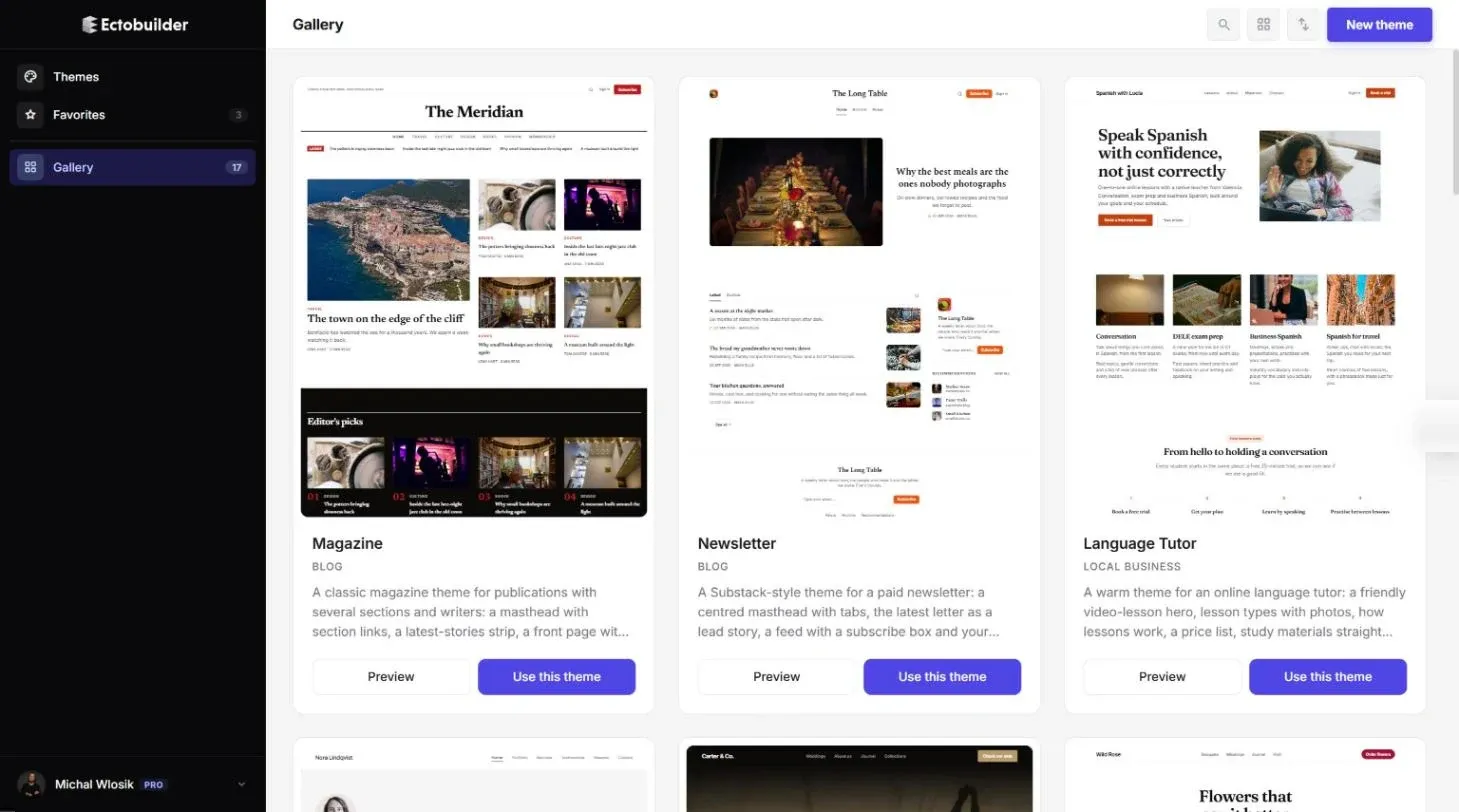Open the Themes section
The image size is (1459, 812).
pyautogui.click(x=132, y=77)
